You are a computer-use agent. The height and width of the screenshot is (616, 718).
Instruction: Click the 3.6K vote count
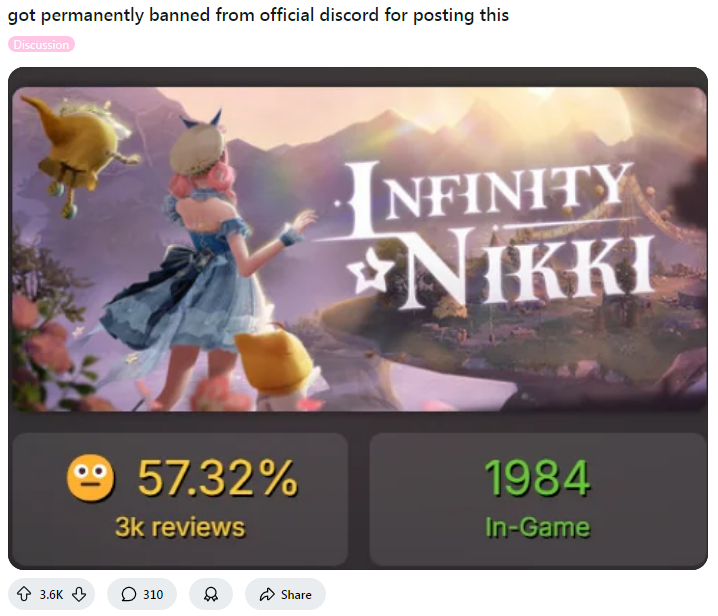51,594
